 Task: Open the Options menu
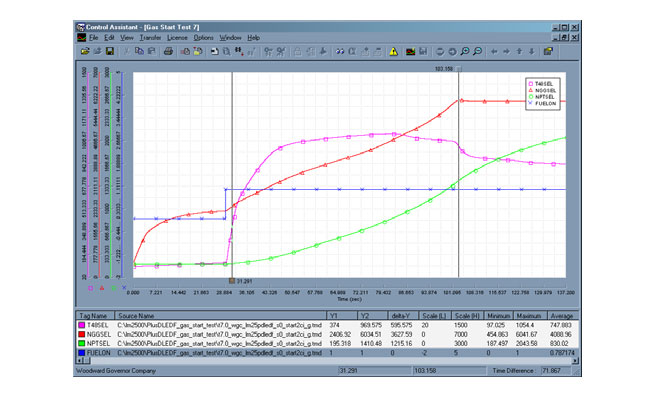click(203, 38)
